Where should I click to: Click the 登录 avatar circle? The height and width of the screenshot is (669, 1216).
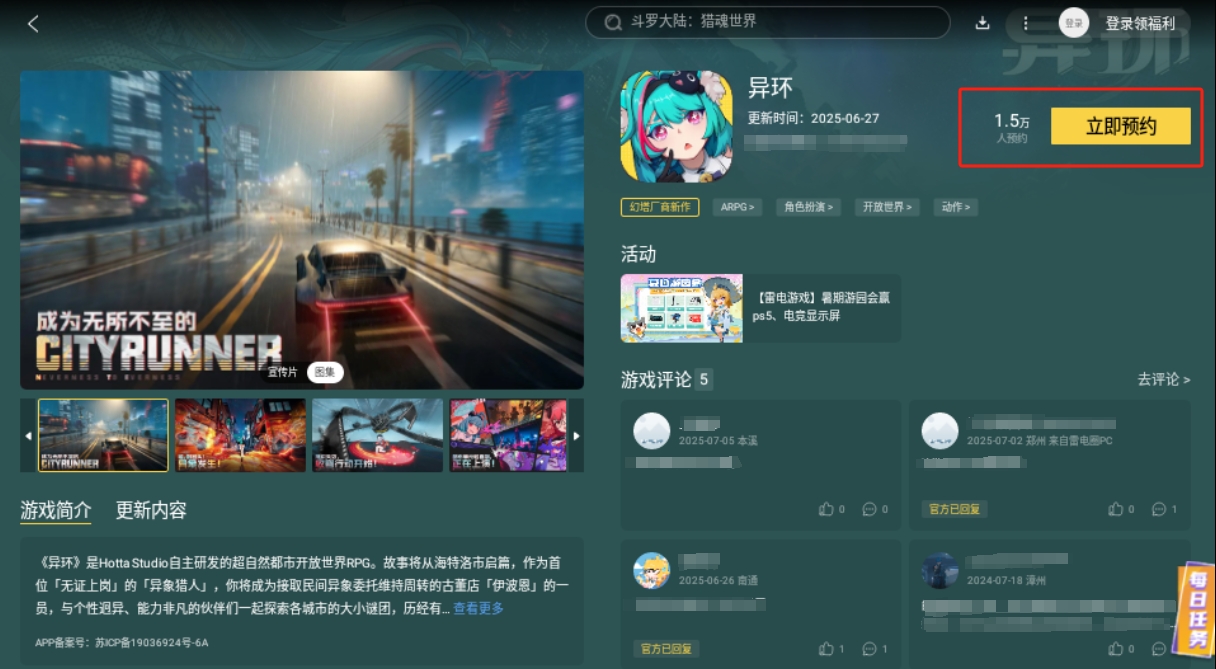click(1073, 22)
